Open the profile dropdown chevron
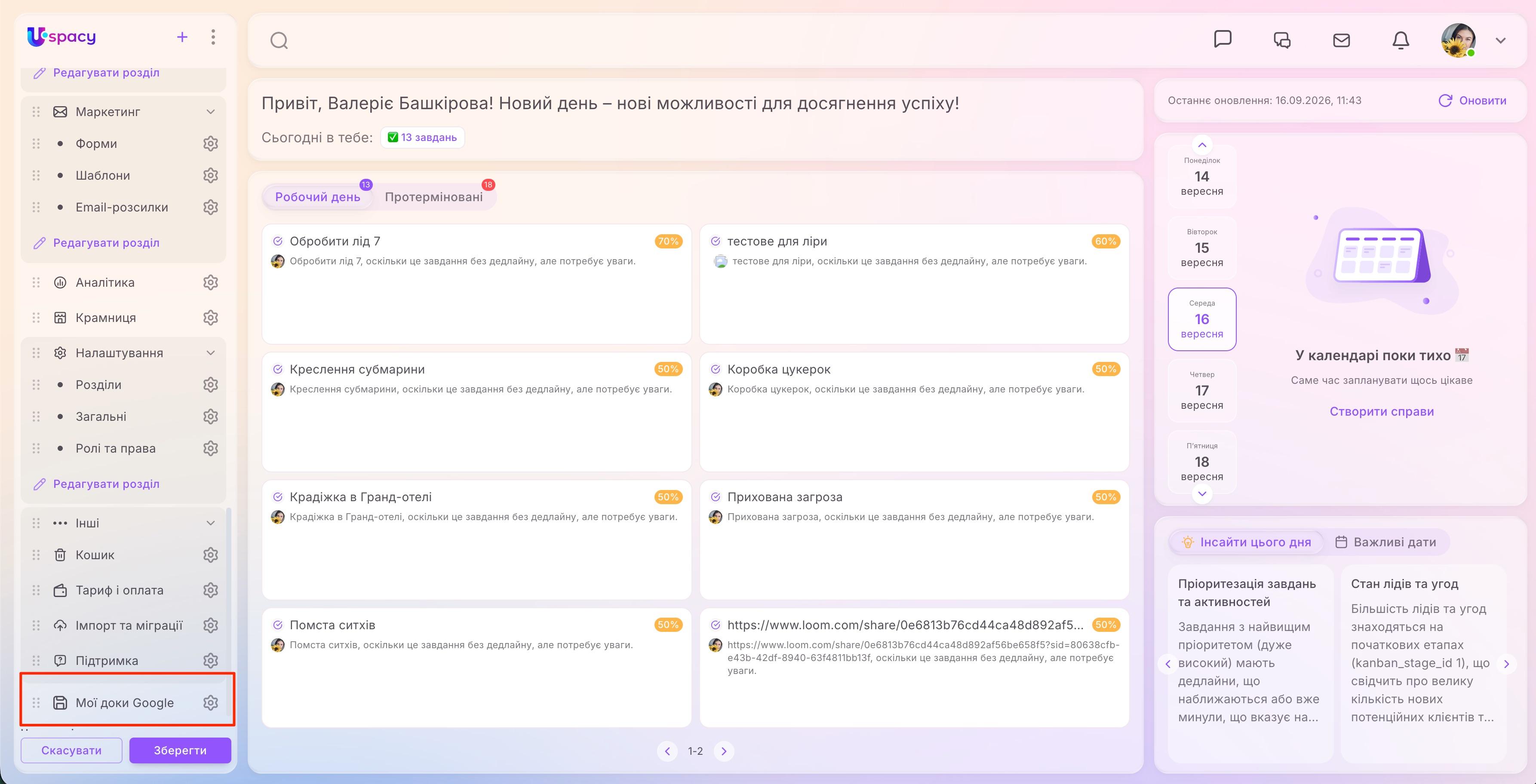Screen dimensions: 1536x784 tap(1501, 40)
